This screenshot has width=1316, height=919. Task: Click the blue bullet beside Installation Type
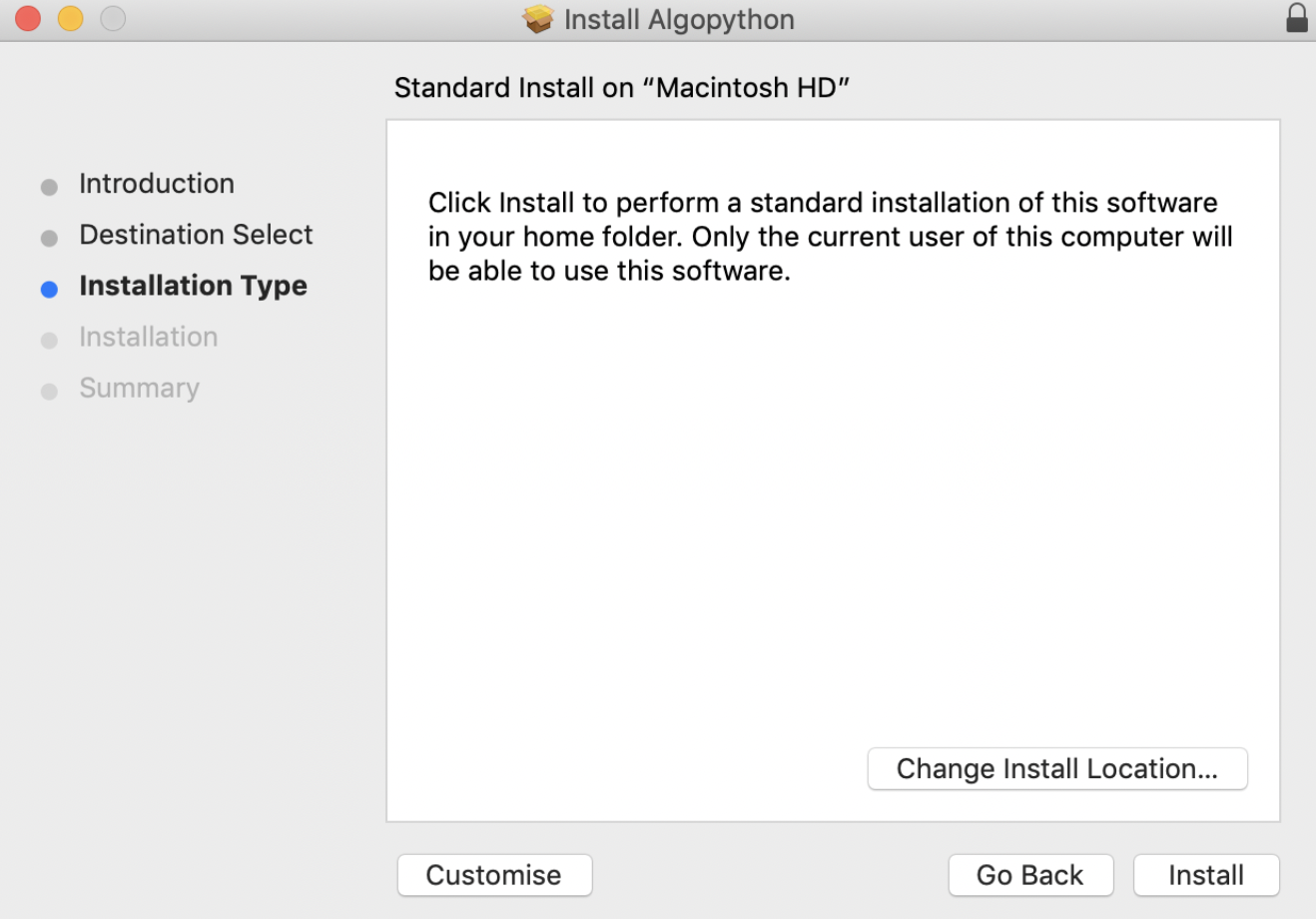pyautogui.click(x=49, y=290)
